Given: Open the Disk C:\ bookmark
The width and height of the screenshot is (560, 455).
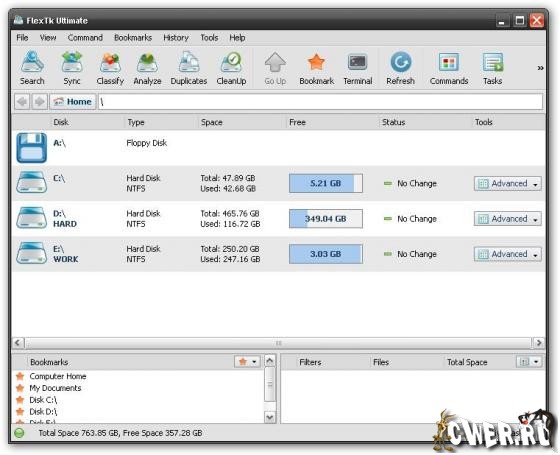Looking at the screenshot, I should pyautogui.click(x=43, y=400).
